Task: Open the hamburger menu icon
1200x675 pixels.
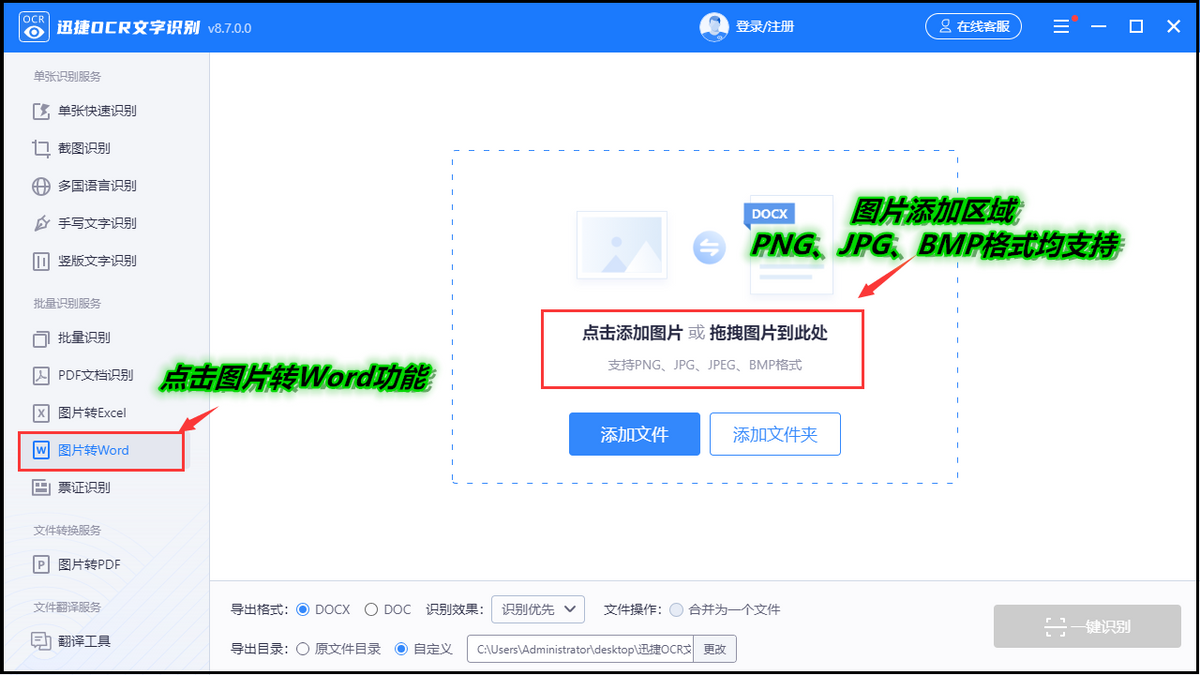Action: 1061,27
